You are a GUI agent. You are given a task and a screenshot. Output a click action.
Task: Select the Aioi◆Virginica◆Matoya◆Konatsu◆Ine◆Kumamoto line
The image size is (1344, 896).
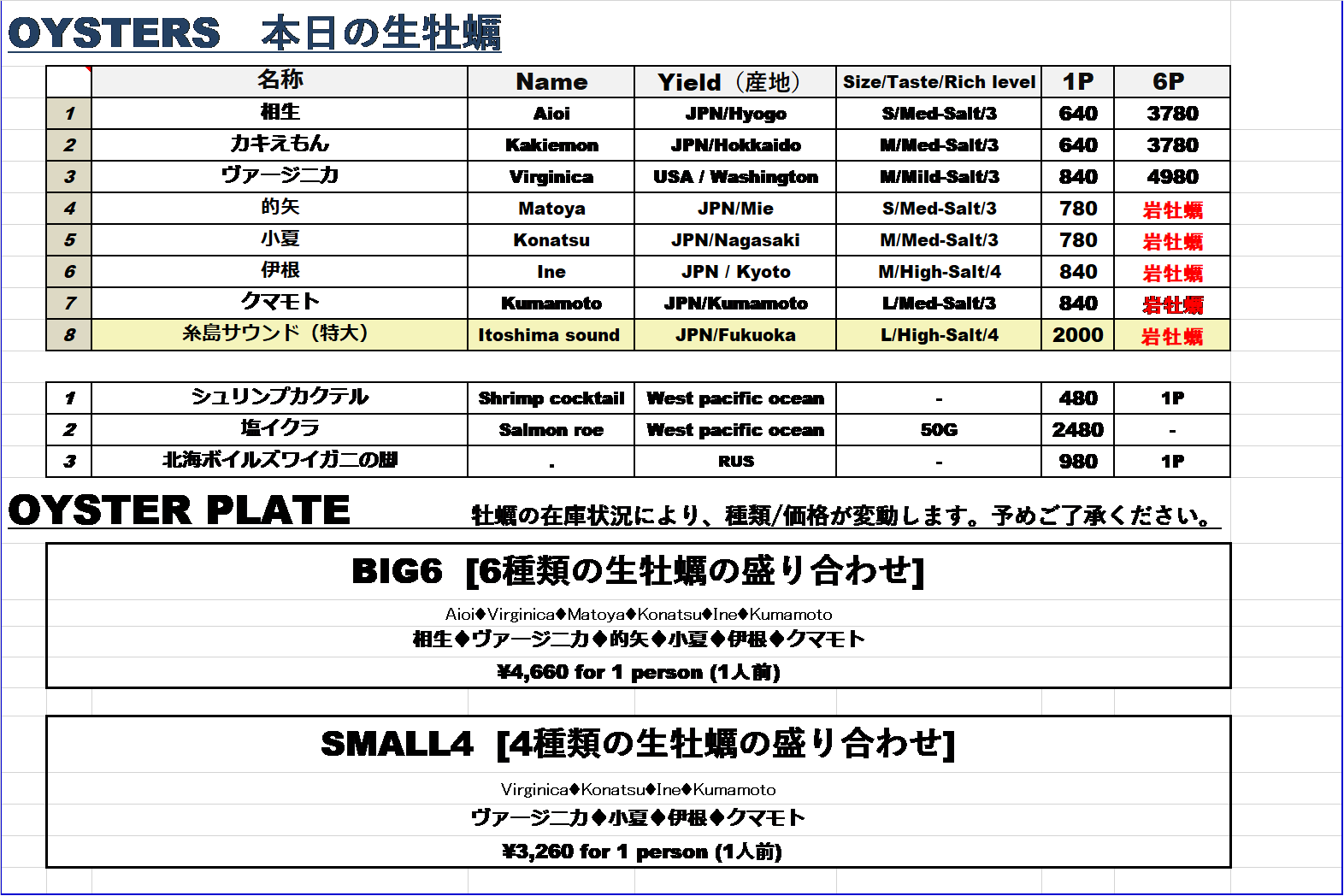tap(638, 614)
